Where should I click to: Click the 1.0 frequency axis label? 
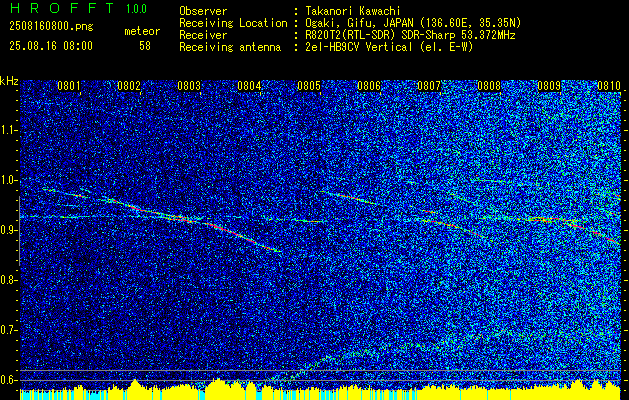8,180
